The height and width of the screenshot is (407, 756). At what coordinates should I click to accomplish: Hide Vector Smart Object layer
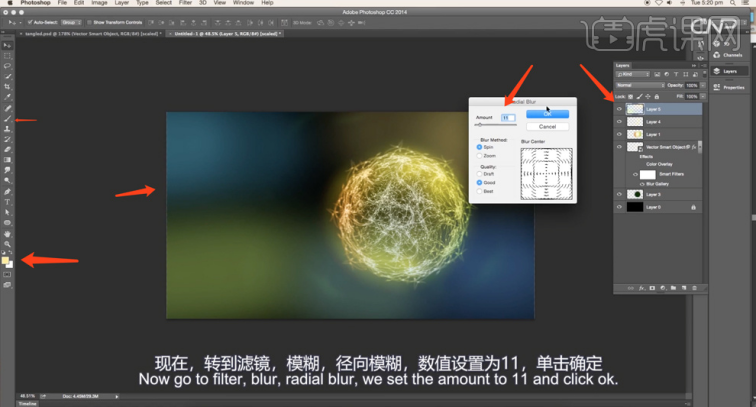pos(620,147)
